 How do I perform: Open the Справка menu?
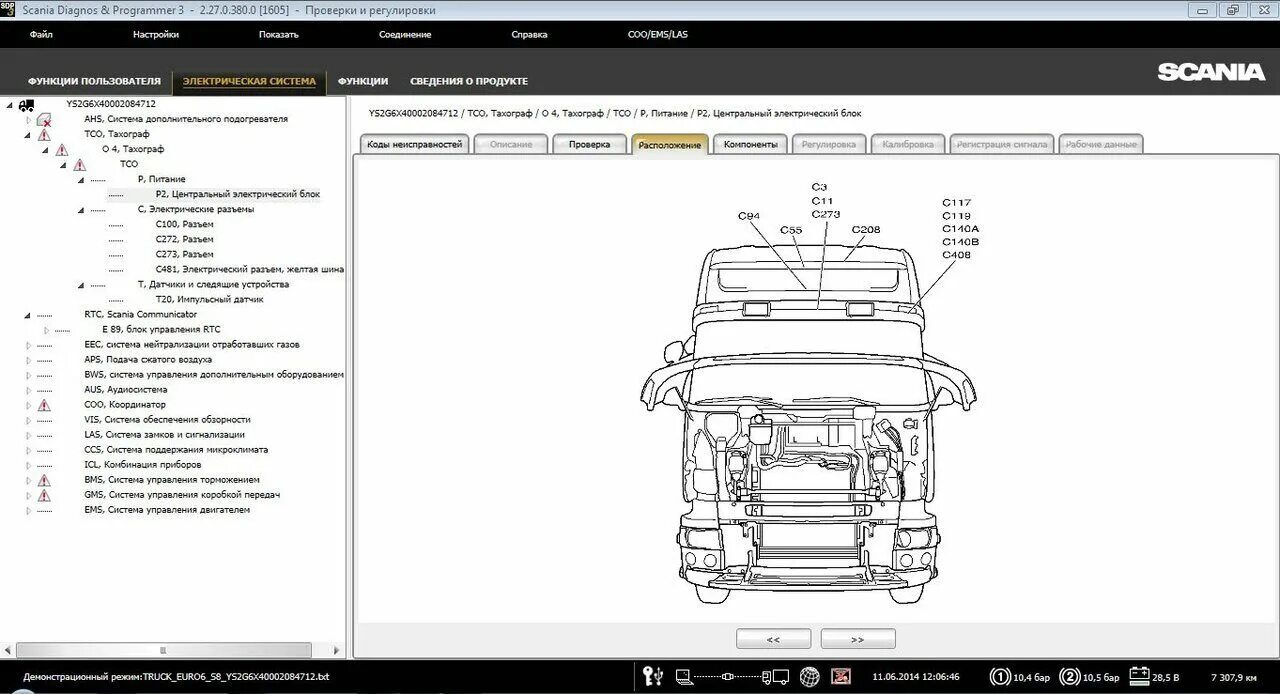[529, 34]
